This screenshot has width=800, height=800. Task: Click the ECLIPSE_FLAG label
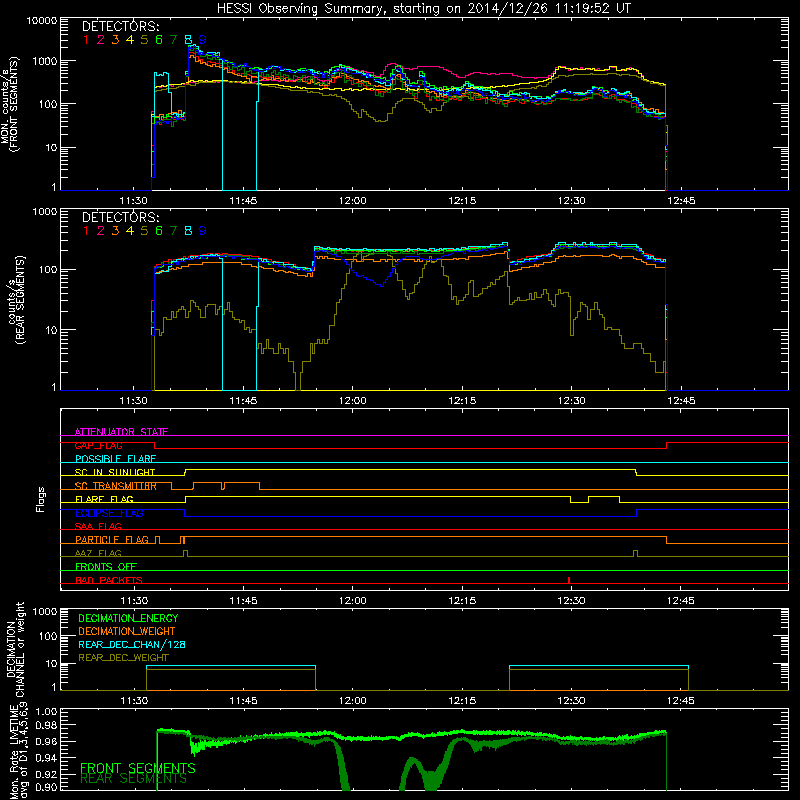(x=109, y=513)
